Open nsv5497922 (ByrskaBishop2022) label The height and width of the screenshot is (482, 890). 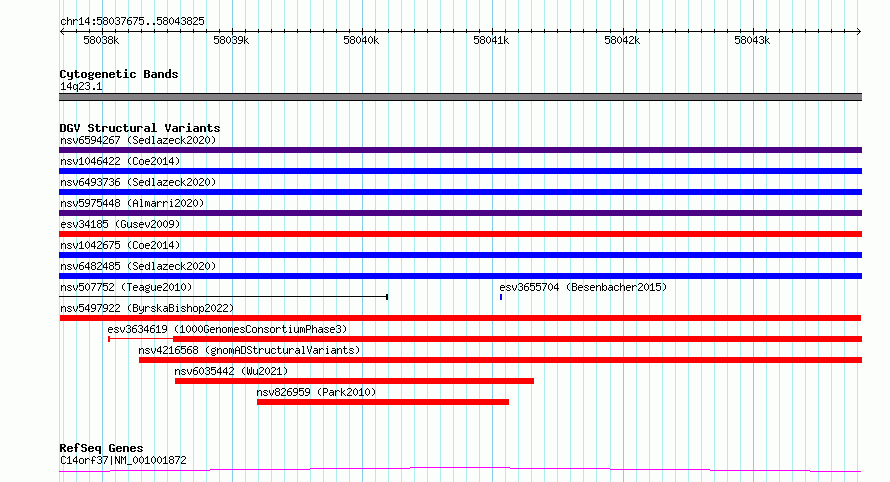point(147,308)
